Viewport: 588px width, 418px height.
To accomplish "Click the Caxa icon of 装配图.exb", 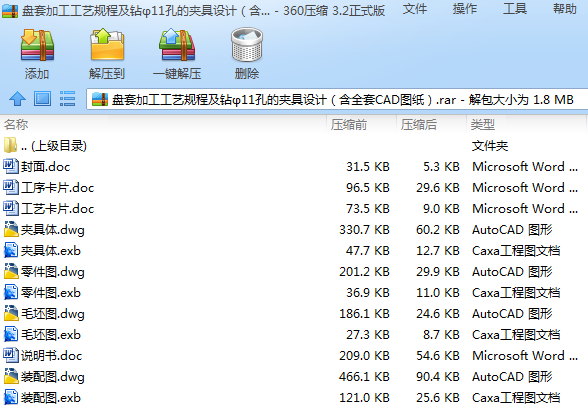I will pos(10,397).
